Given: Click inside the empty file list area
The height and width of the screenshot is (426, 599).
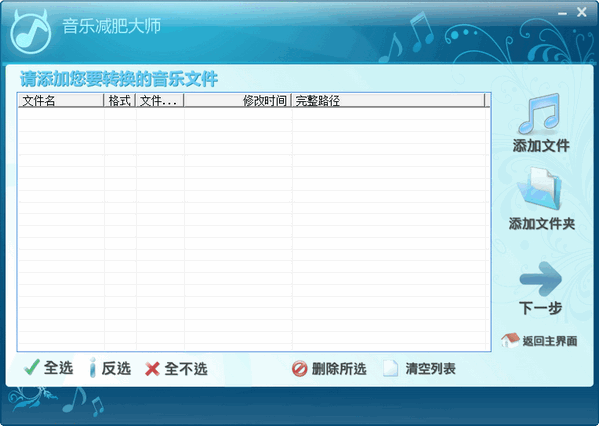Looking at the screenshot, I should point(254,228).
